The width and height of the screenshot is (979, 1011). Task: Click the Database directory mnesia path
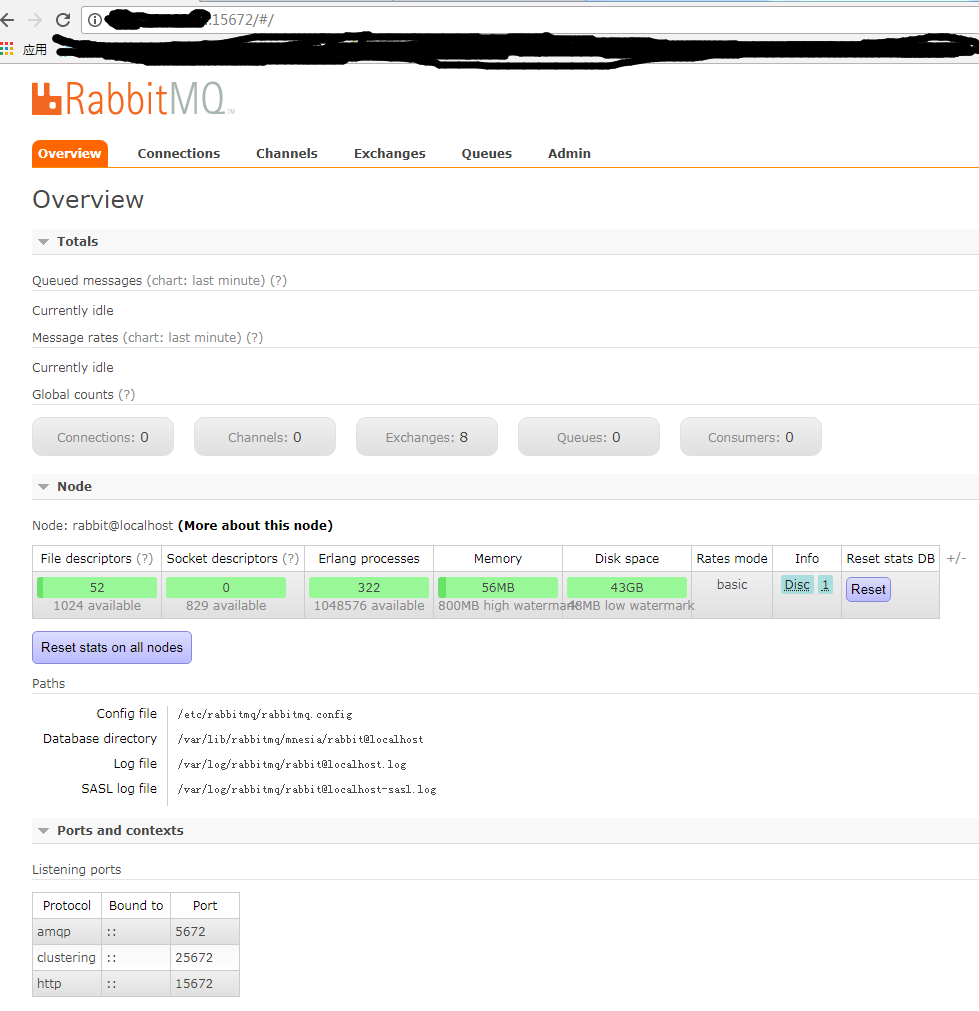tap(301, 740)
